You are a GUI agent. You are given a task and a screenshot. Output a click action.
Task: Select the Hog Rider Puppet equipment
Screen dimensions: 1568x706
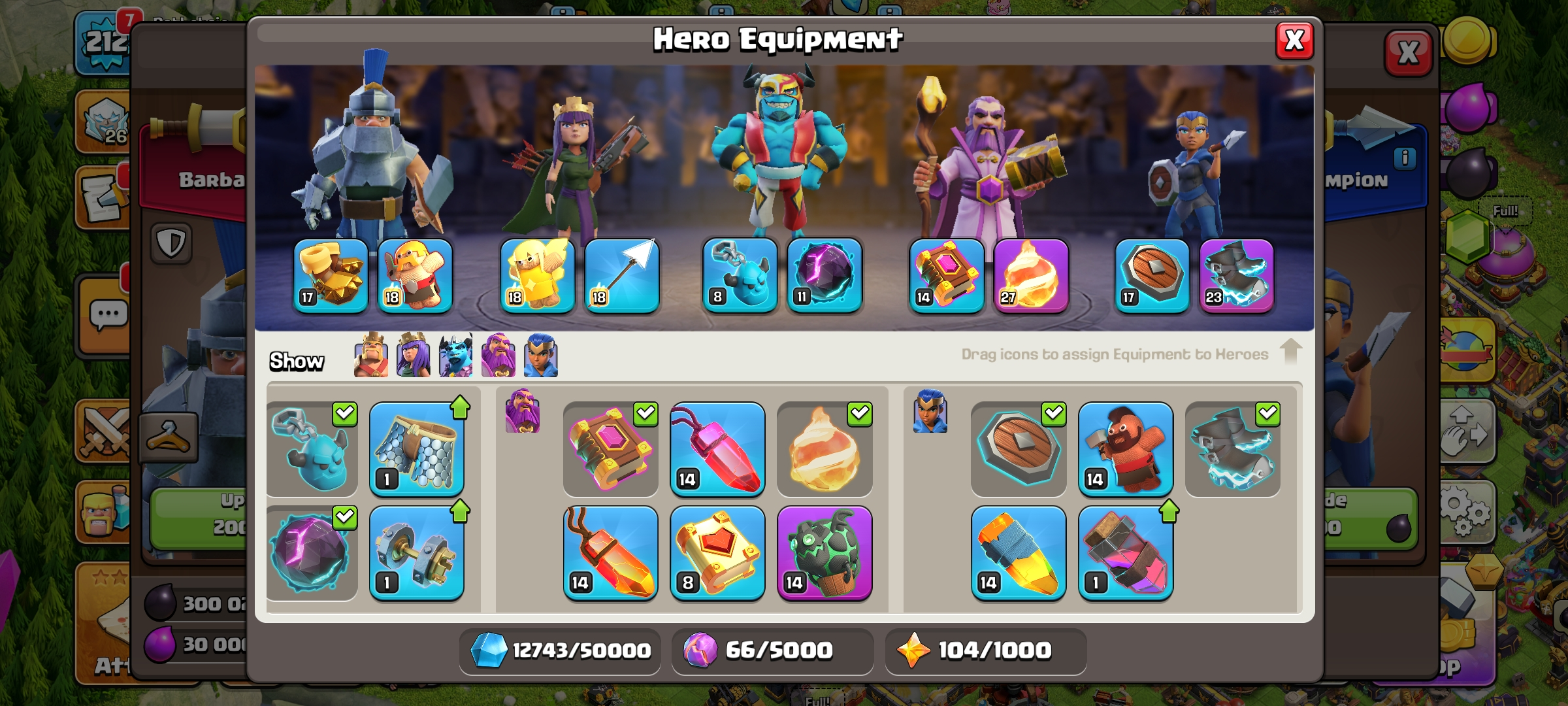(x=1125, y=450)
